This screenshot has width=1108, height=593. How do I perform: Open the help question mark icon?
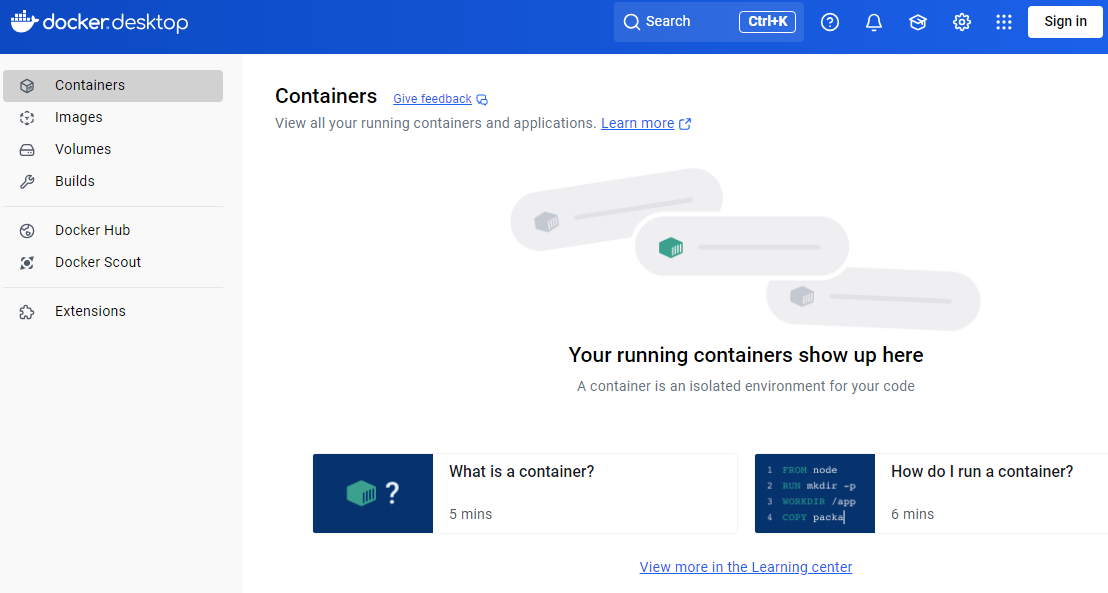830,22
